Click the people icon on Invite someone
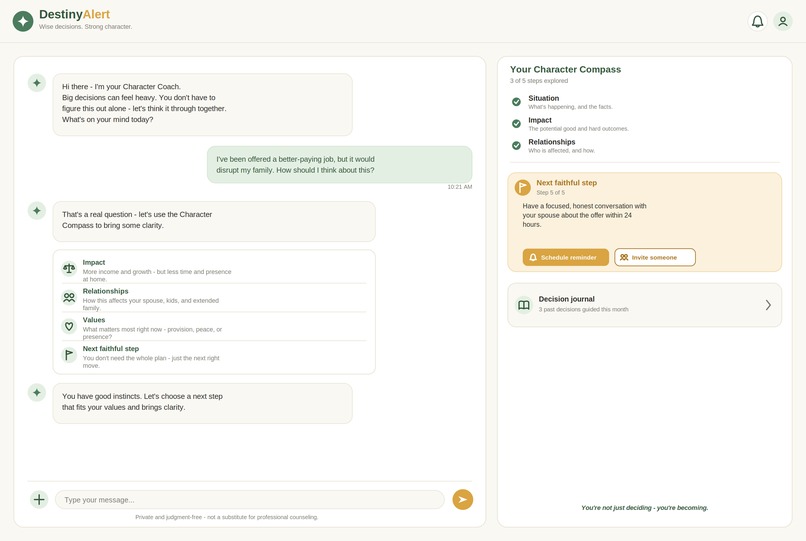This screenshot has width=806, height=541. pyautogui.click(x=624, y=257)
